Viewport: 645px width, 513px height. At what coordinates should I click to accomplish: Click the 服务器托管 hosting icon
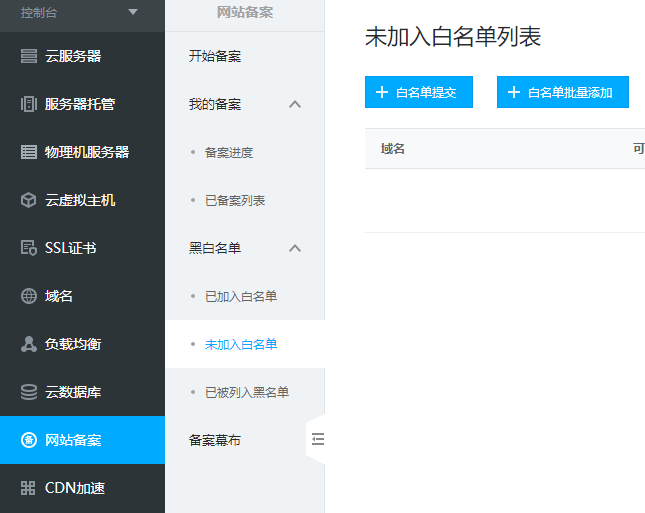click(28, 104)
